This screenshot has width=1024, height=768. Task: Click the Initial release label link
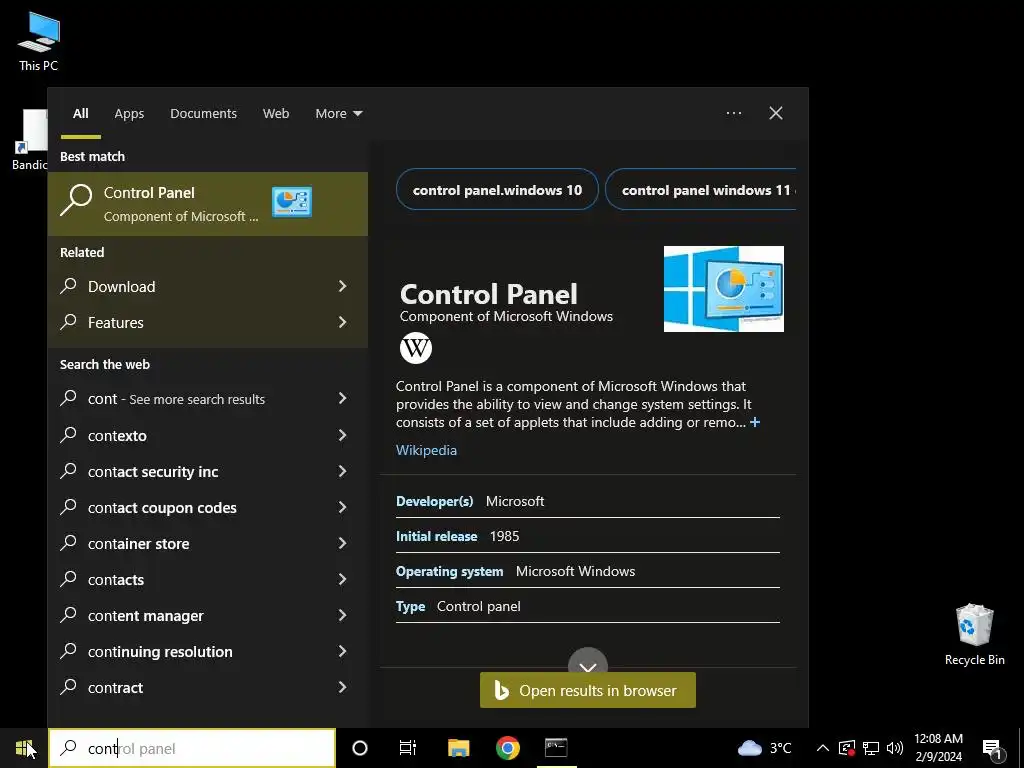point(436,536)
